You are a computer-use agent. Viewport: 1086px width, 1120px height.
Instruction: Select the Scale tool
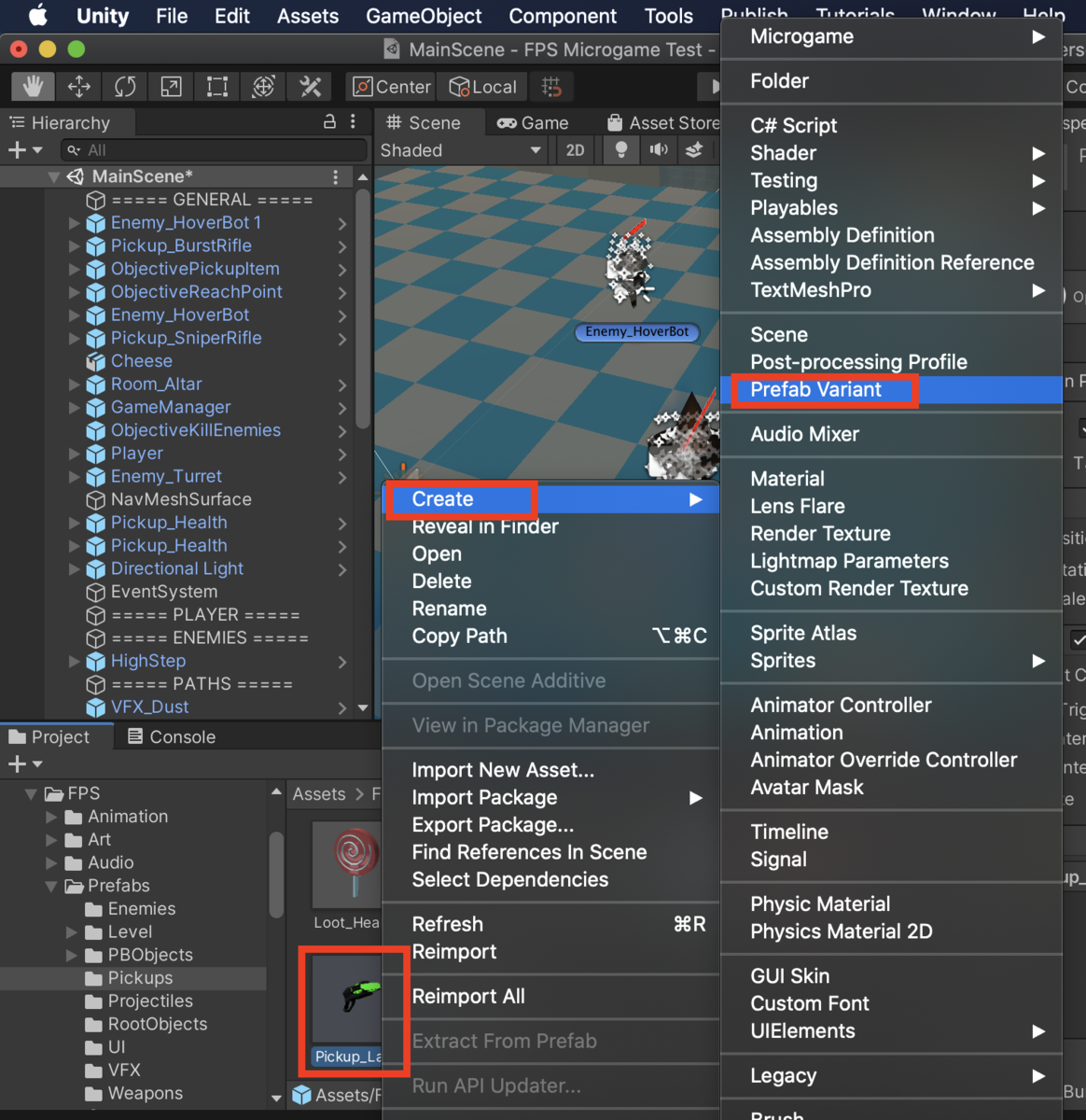pyautogui.click(x=171, y=87)
